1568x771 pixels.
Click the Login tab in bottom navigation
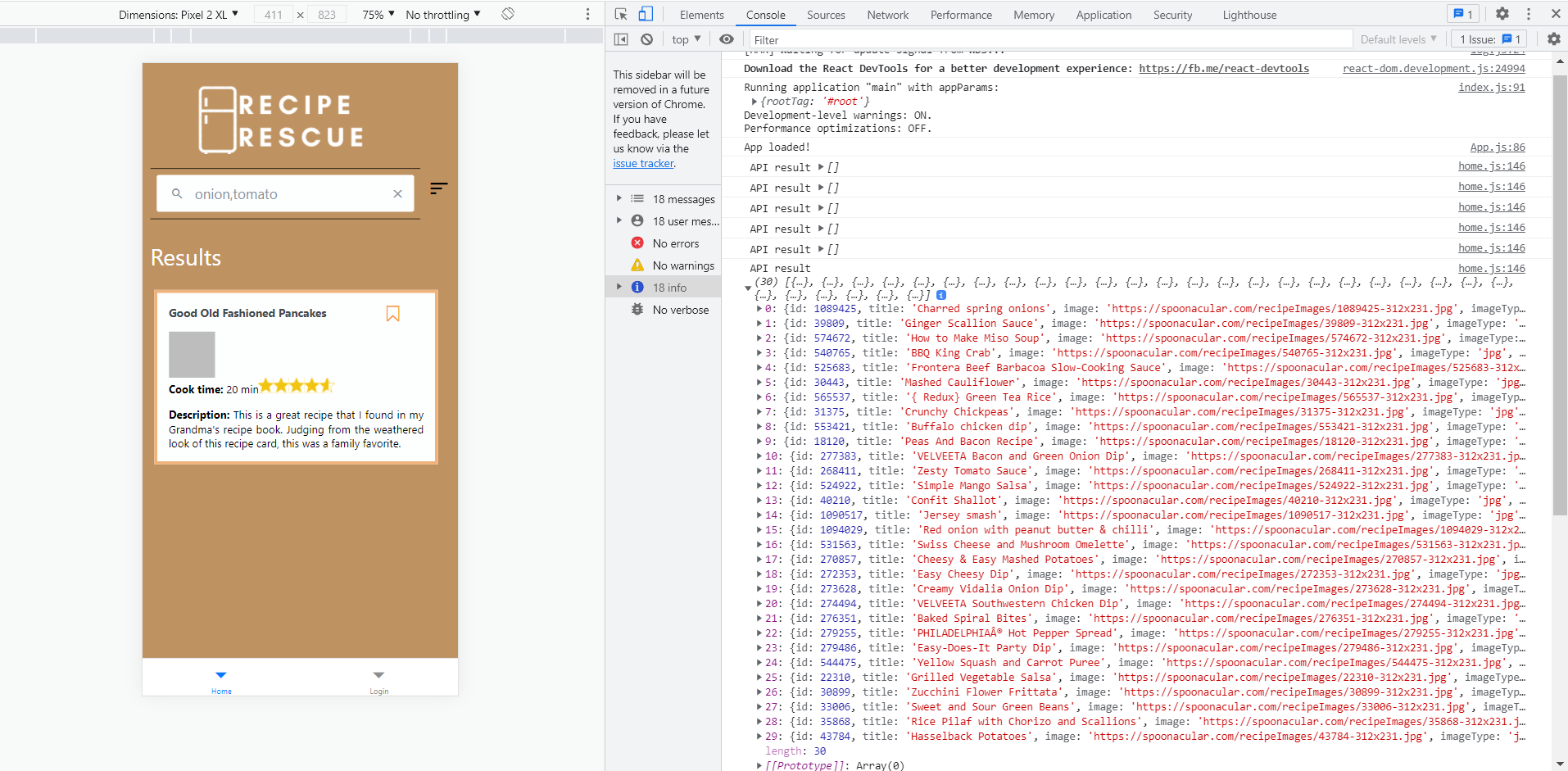(378, 682)
